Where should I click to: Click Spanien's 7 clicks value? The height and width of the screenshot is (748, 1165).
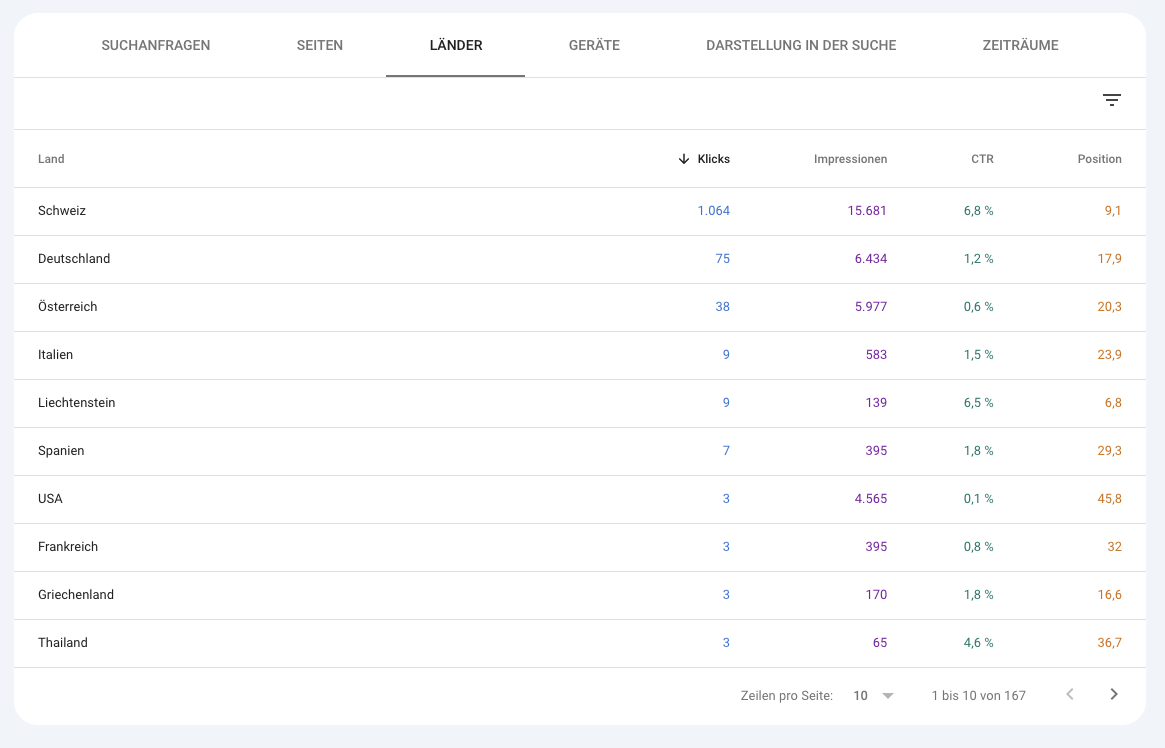(x=726, y=451)
